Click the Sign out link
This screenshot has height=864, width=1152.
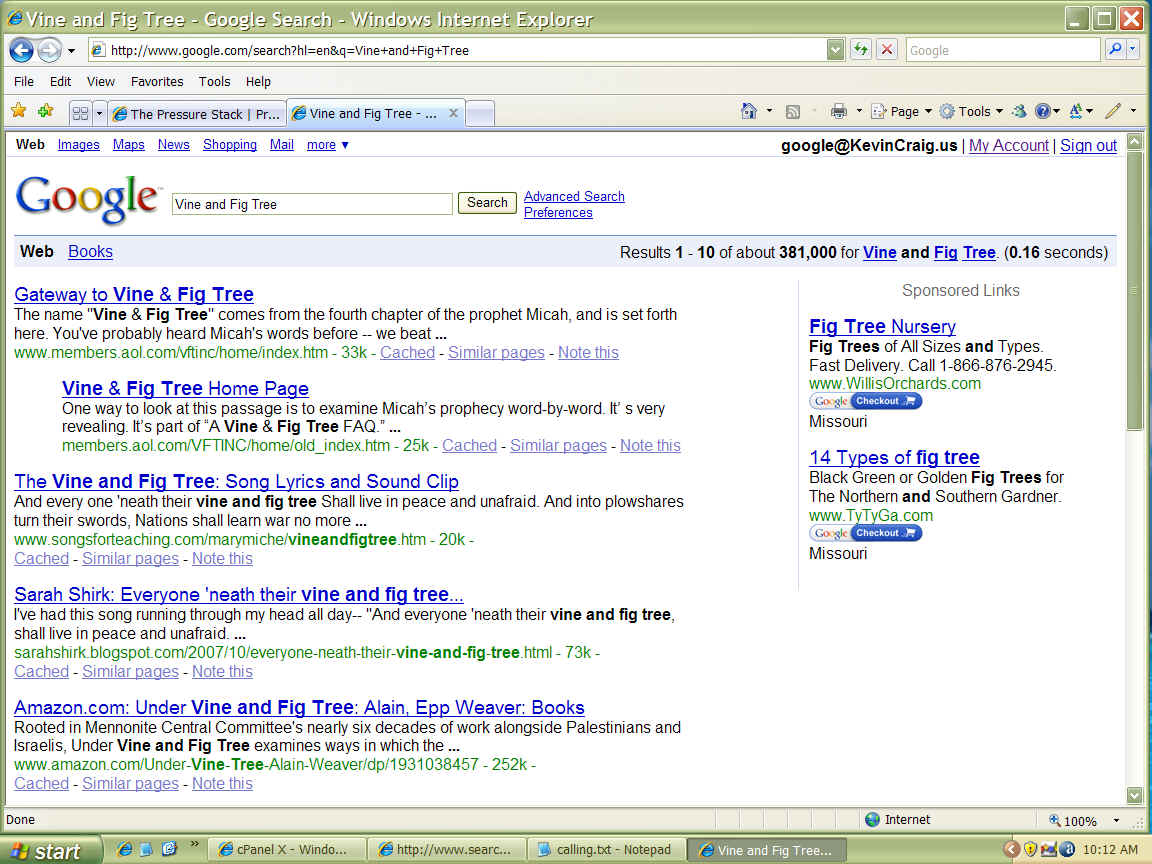coord(1088,145)
